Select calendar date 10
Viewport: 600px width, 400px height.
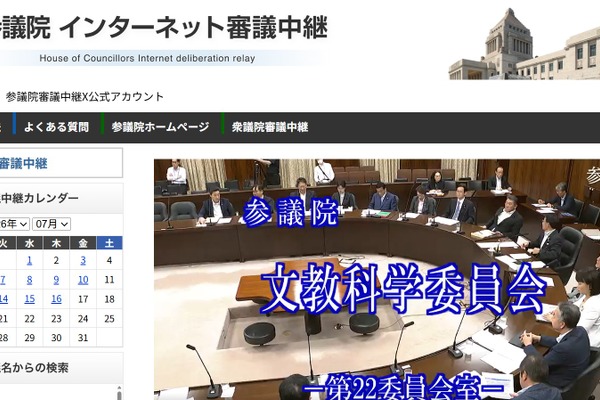coord(83,280)
